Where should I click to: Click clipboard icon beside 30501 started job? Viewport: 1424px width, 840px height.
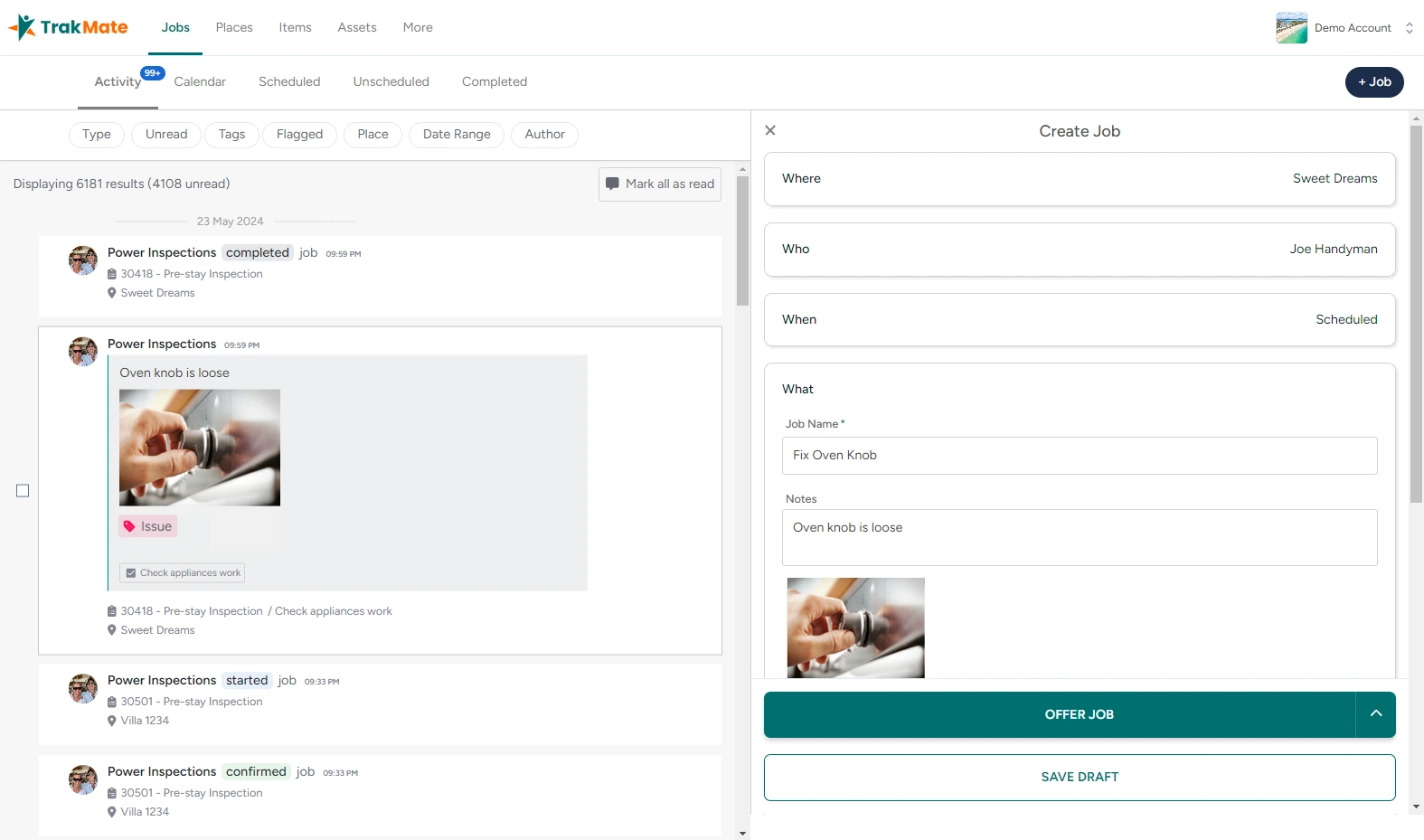[112, 702]
